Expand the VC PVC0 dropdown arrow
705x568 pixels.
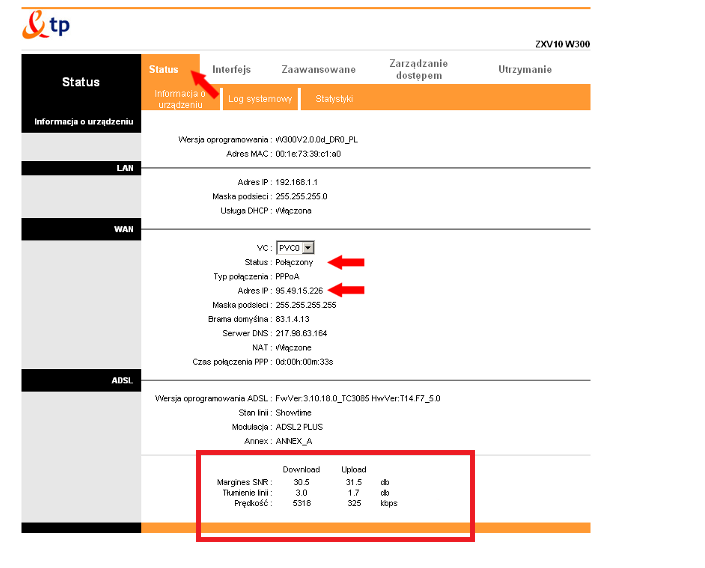[x=308, y=248]
